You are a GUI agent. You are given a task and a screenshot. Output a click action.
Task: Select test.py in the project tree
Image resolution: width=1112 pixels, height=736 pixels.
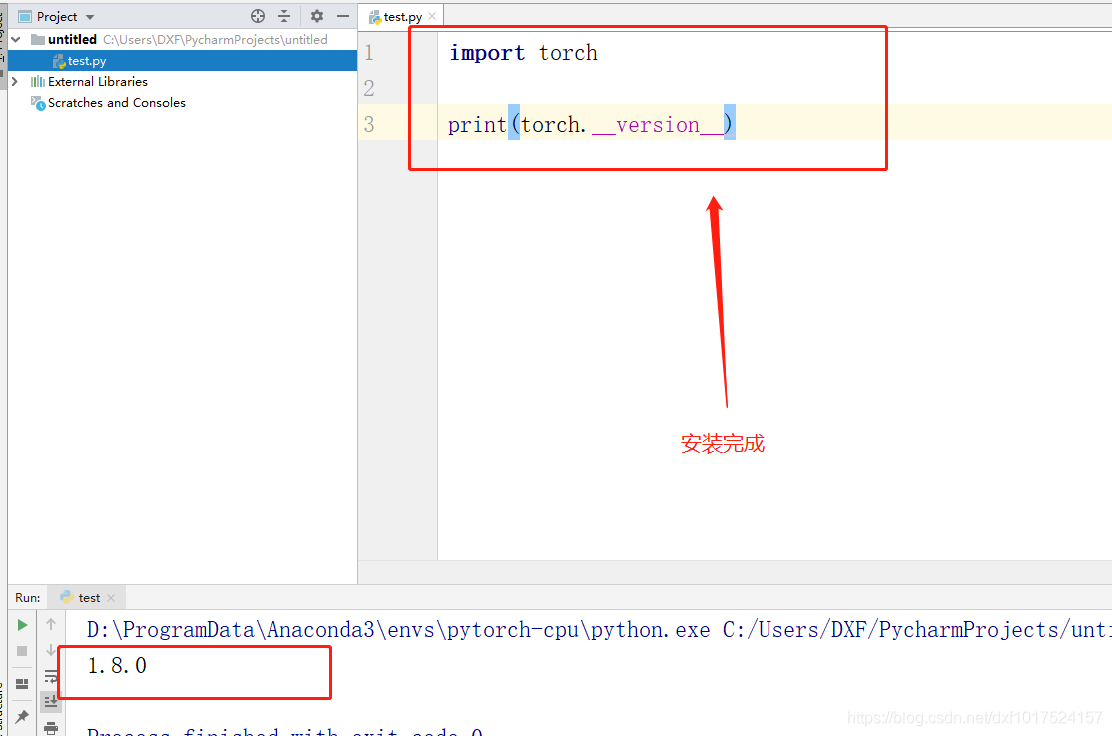click(86, 60)
